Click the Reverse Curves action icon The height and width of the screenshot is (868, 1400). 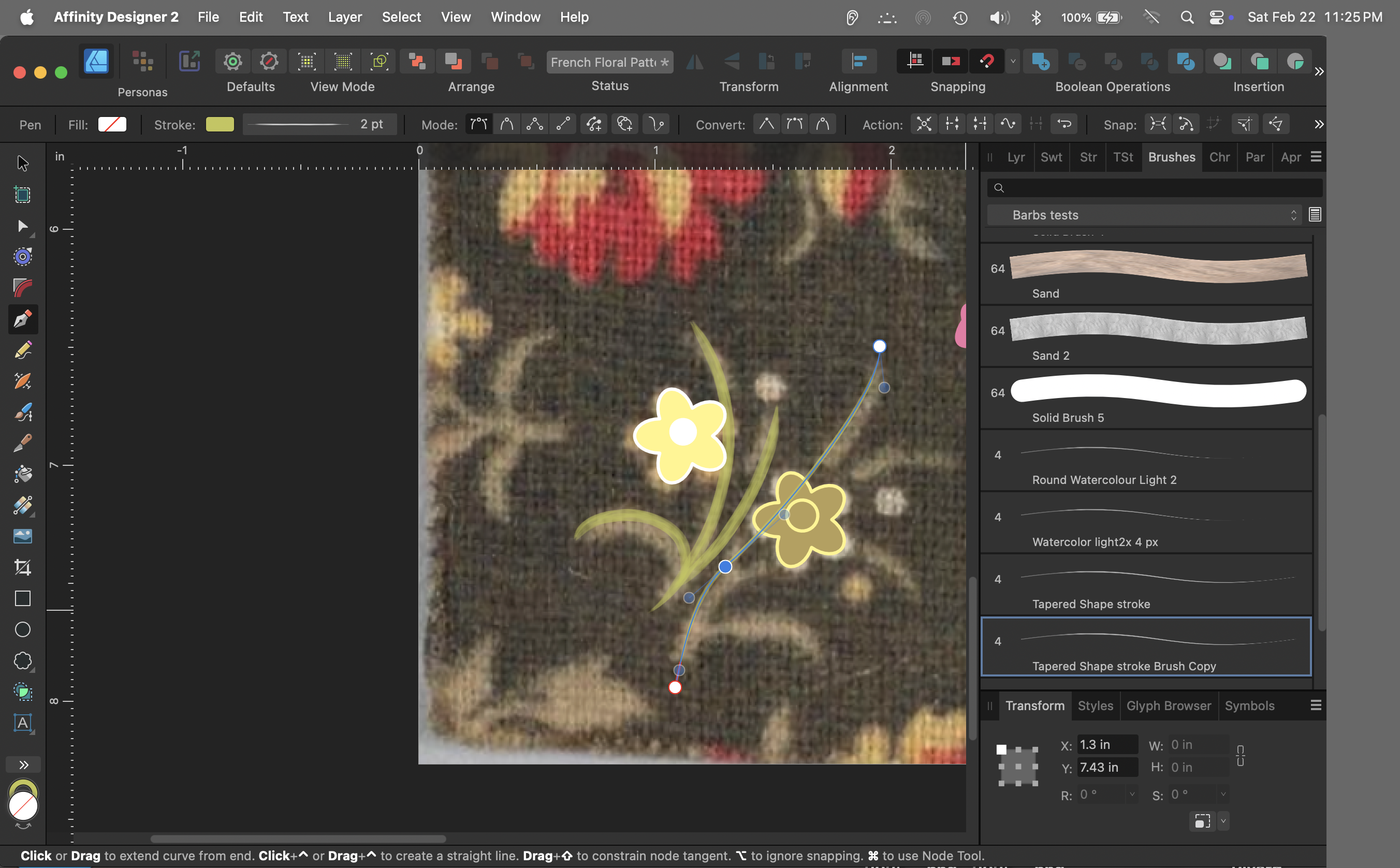1064,124
